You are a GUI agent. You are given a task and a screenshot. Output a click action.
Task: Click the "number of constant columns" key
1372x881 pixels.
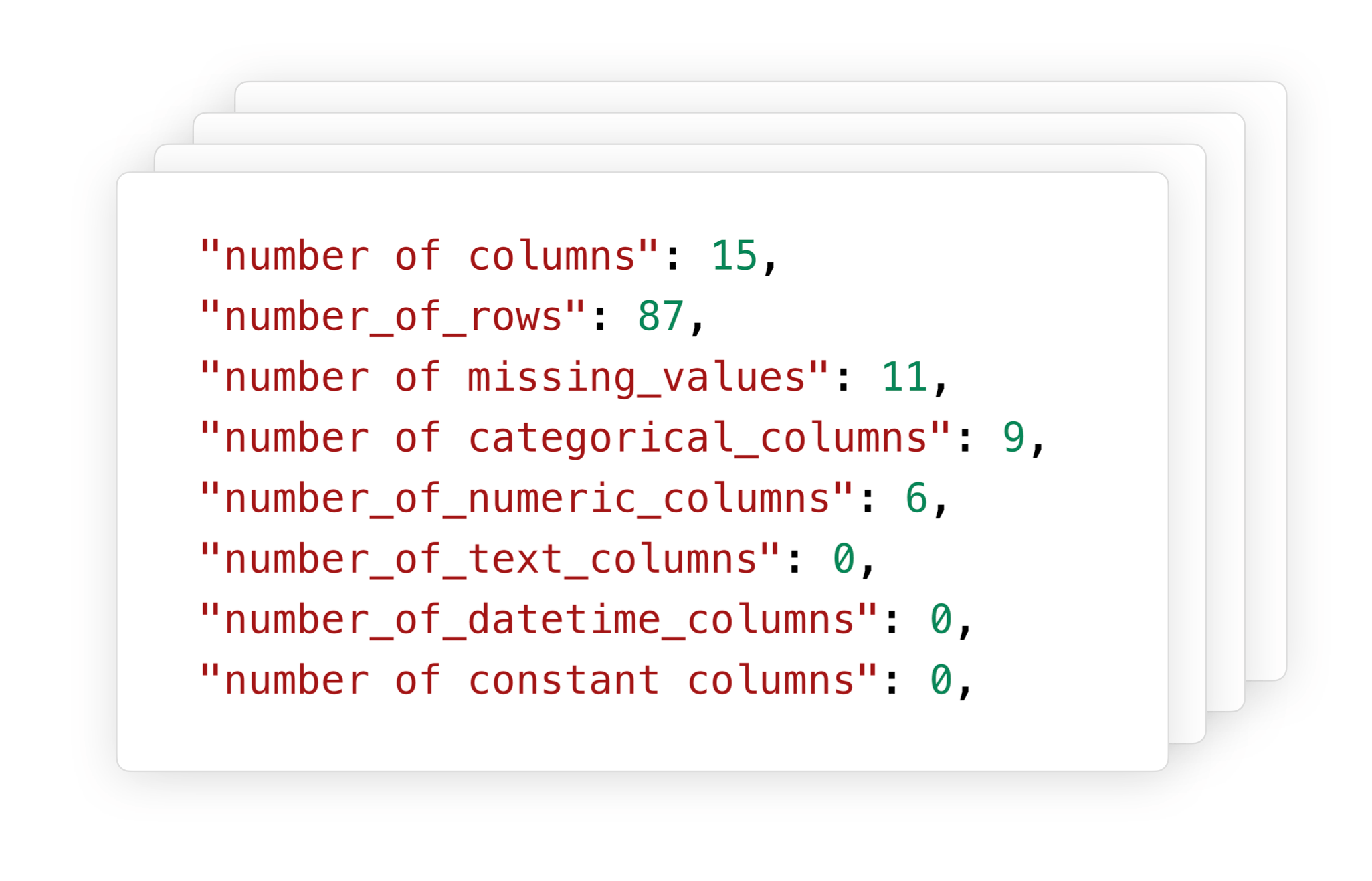point(539,680)
